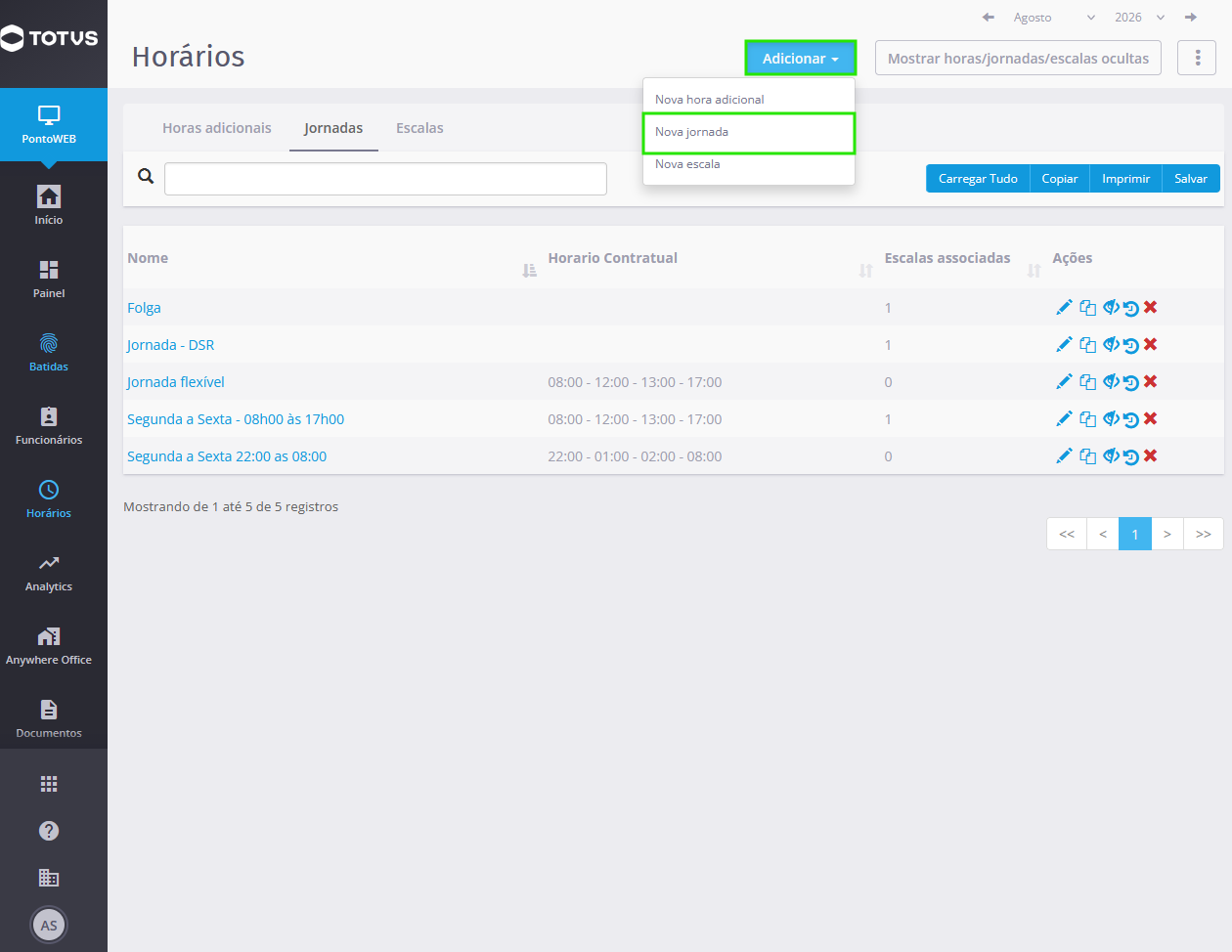Switch to Horas adicionais tab

(x=217, y=128)
